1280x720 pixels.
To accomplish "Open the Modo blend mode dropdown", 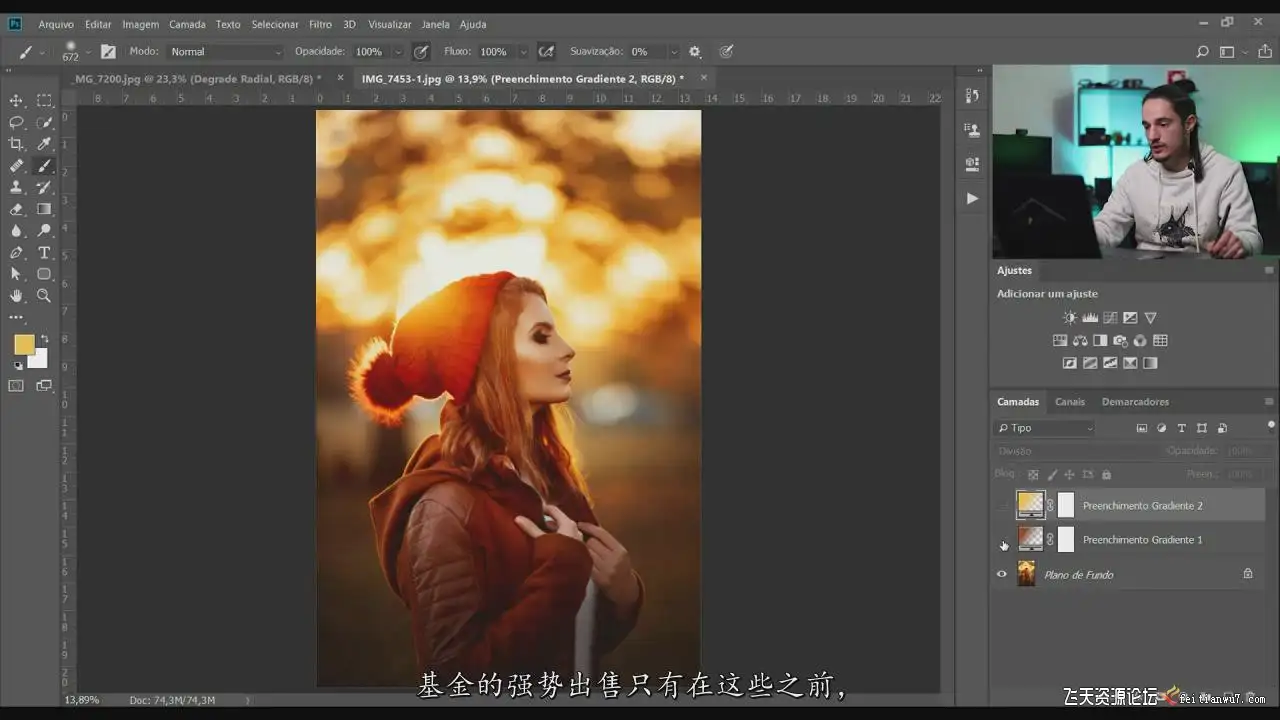I will point(226,51).
